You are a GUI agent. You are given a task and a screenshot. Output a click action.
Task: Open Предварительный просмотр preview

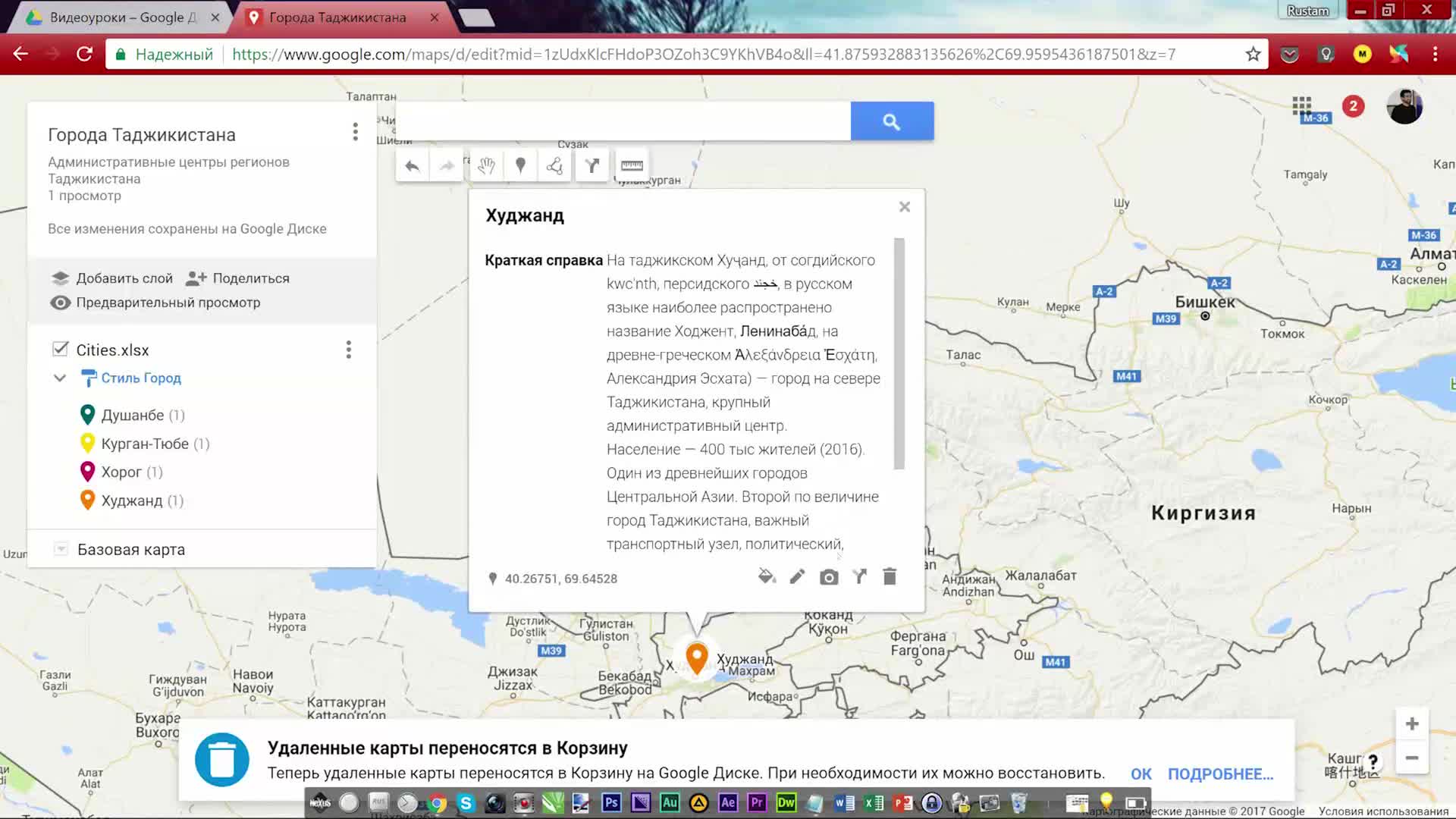155,303
